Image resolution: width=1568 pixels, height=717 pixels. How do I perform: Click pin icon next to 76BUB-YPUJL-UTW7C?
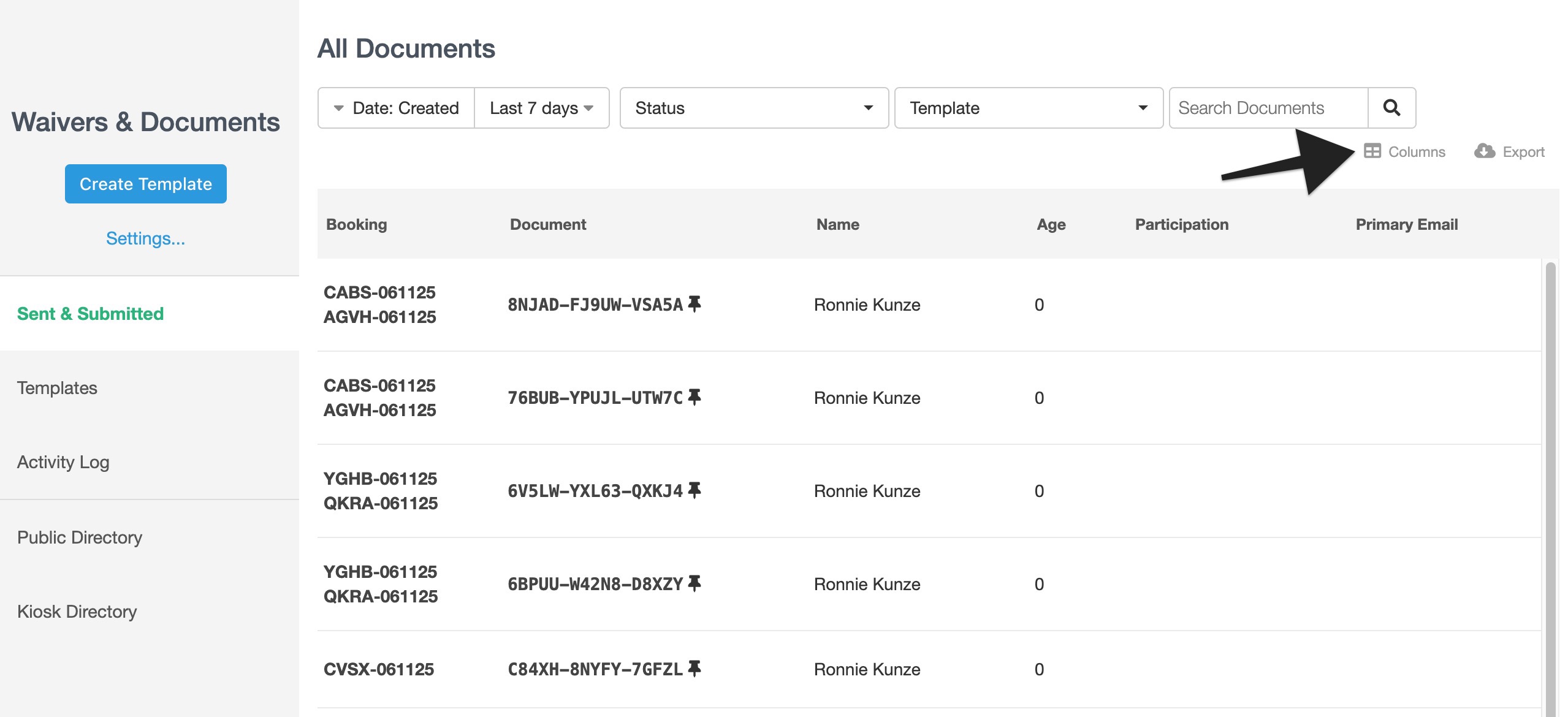(694, 397)
